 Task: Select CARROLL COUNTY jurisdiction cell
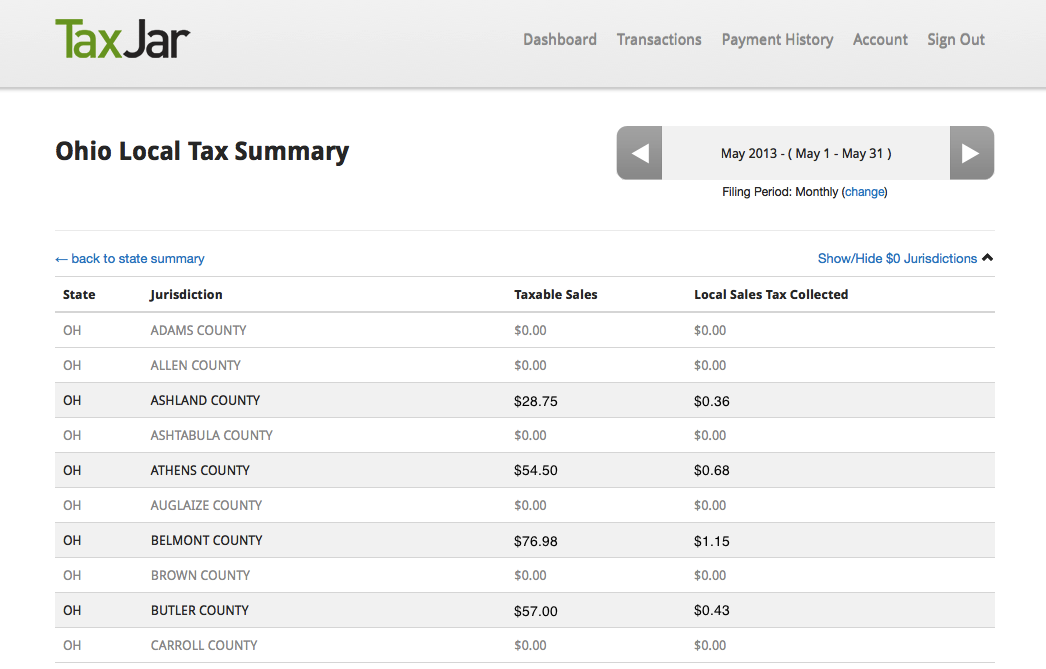coord(203,646)
